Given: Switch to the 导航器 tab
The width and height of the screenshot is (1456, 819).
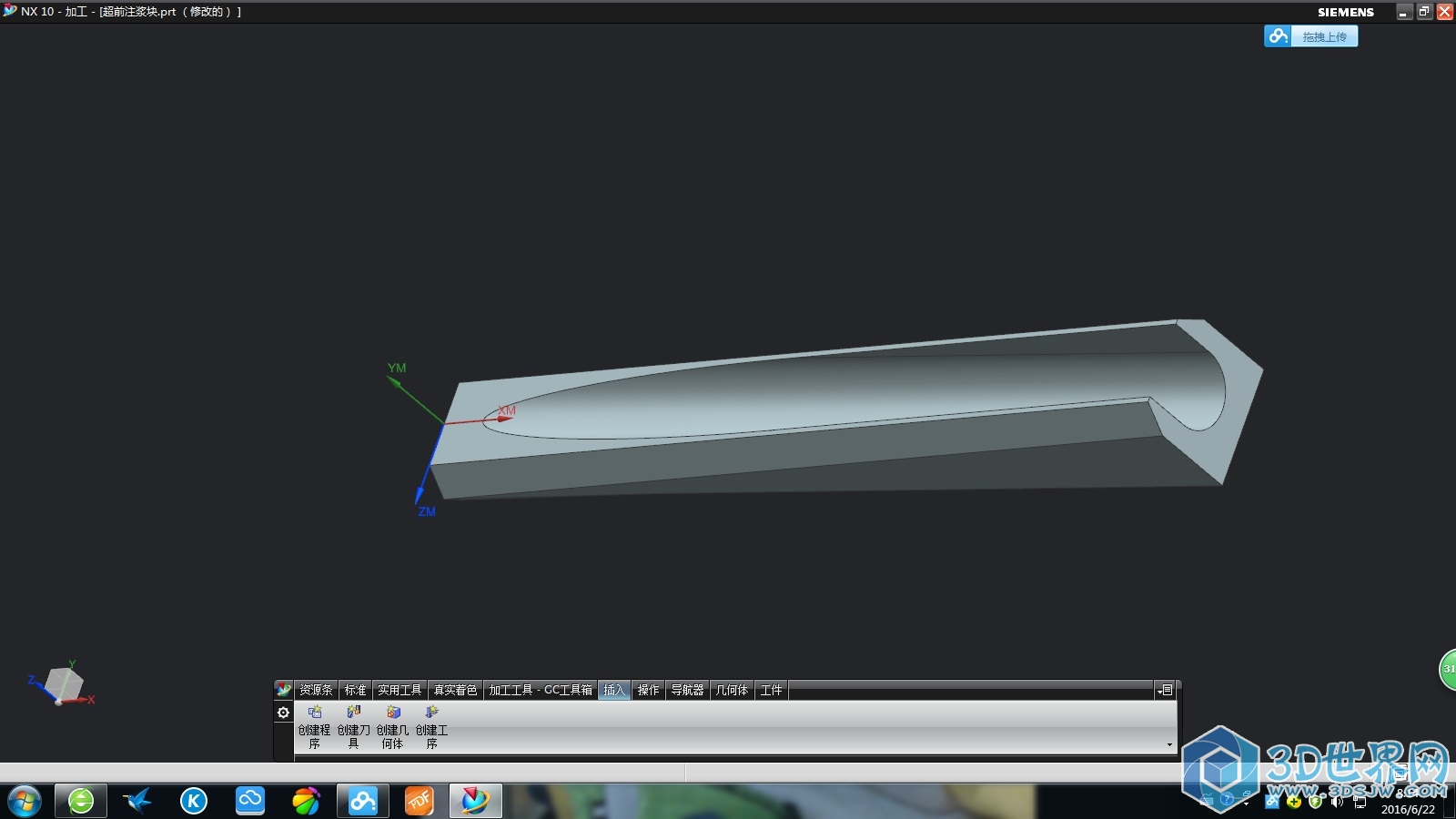Looking at the screenshot, I should click(687, 691).
